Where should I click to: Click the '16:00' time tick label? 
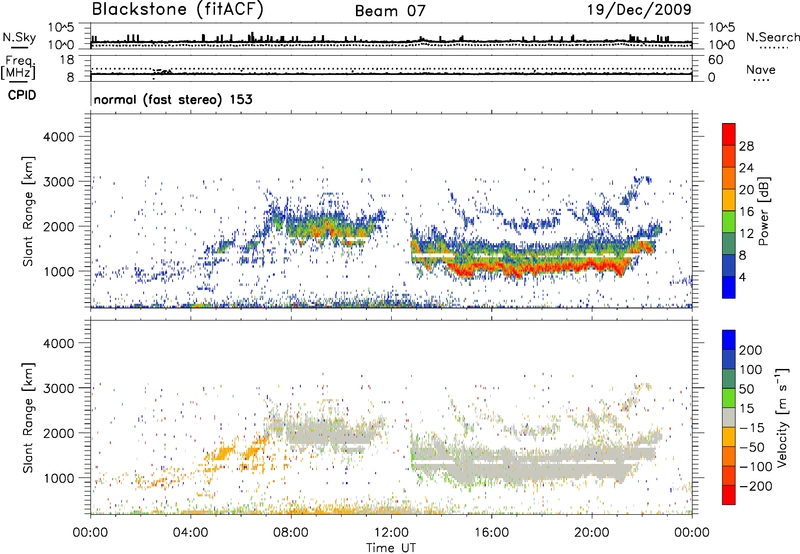(x=491, y=533)
